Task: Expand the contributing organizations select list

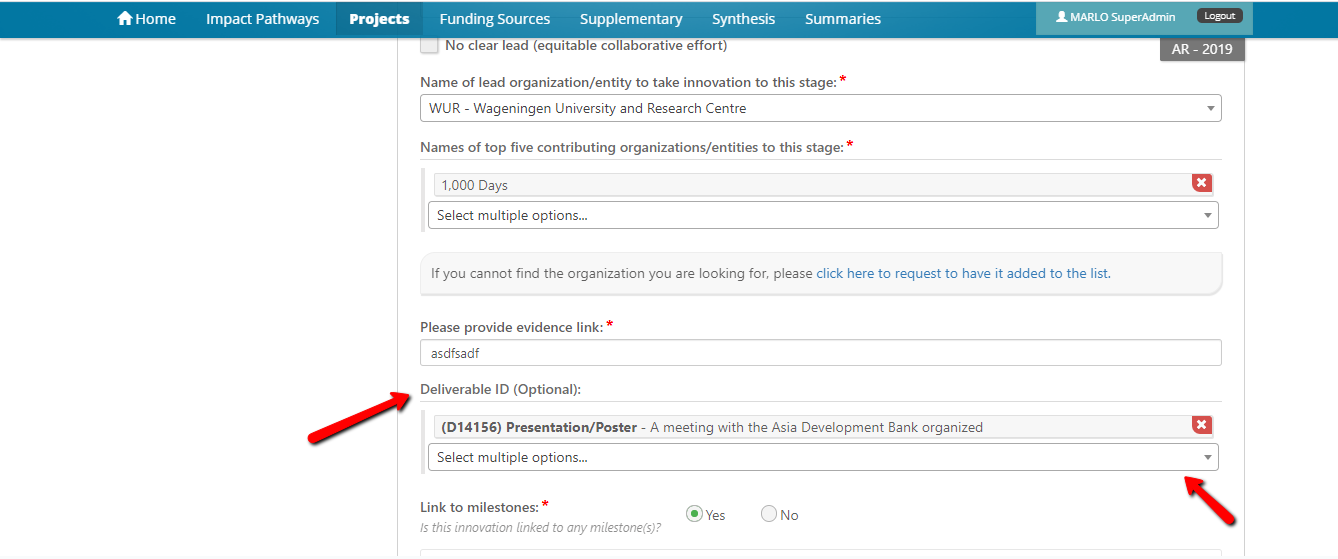Action: tap(823, 215)
